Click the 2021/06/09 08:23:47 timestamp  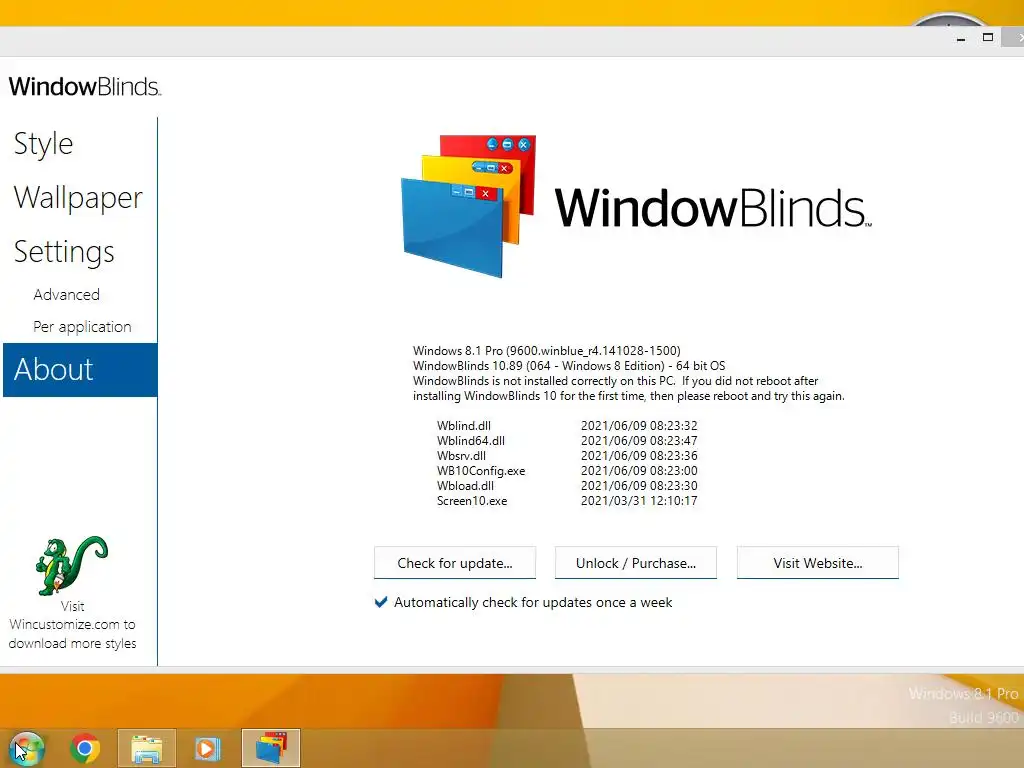coord(639,441)
